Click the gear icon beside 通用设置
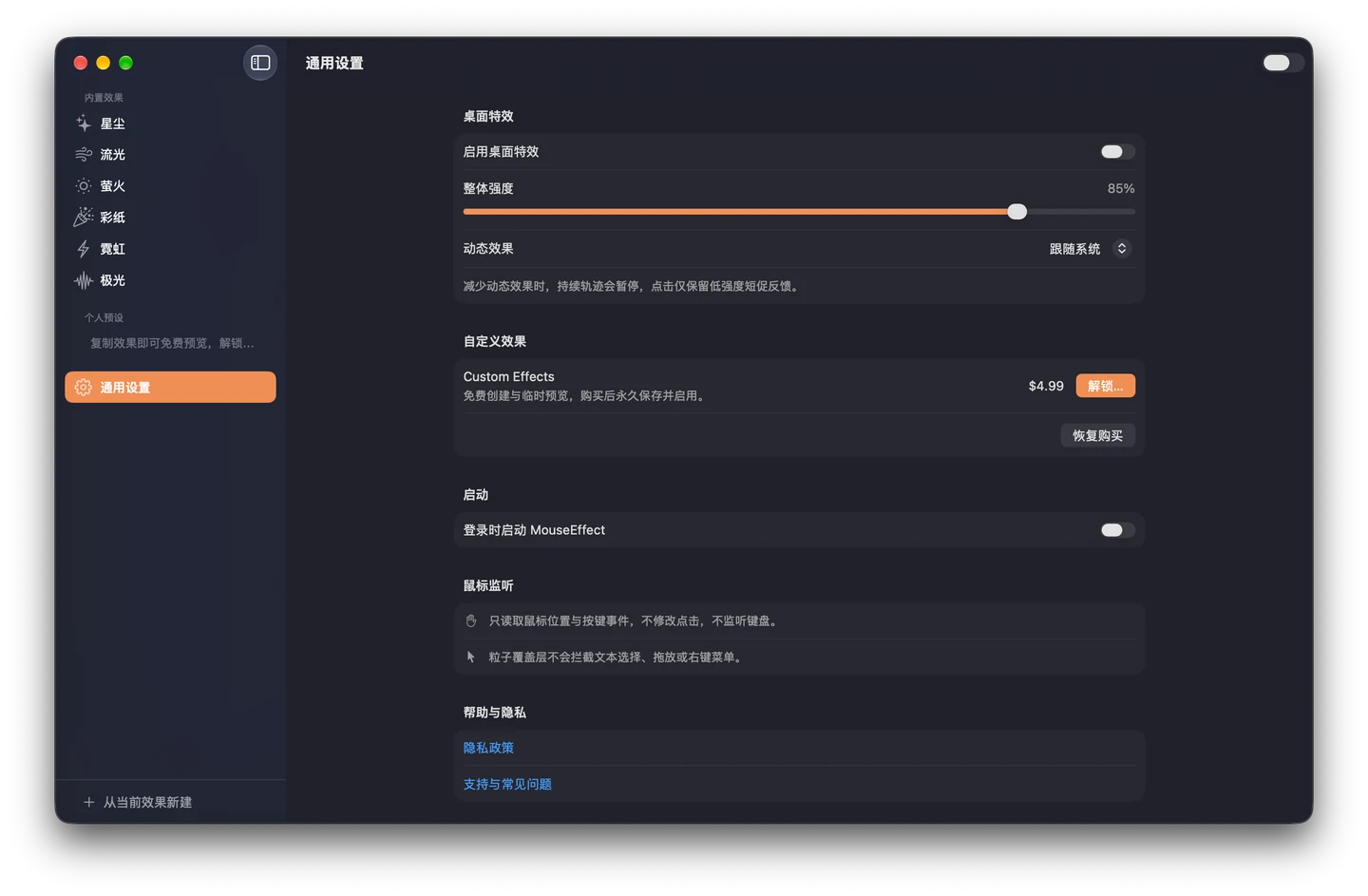This screenshot has width=1368, height=896. click(x=84, y=388)
